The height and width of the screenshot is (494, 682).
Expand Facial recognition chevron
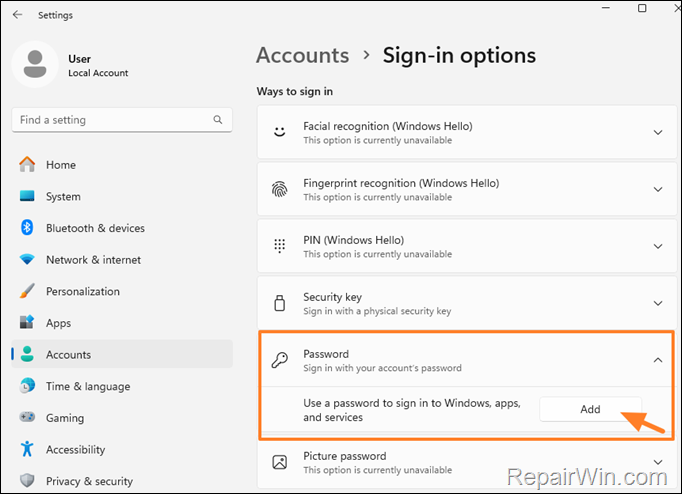pyautogui.click(x=658, y=132)
